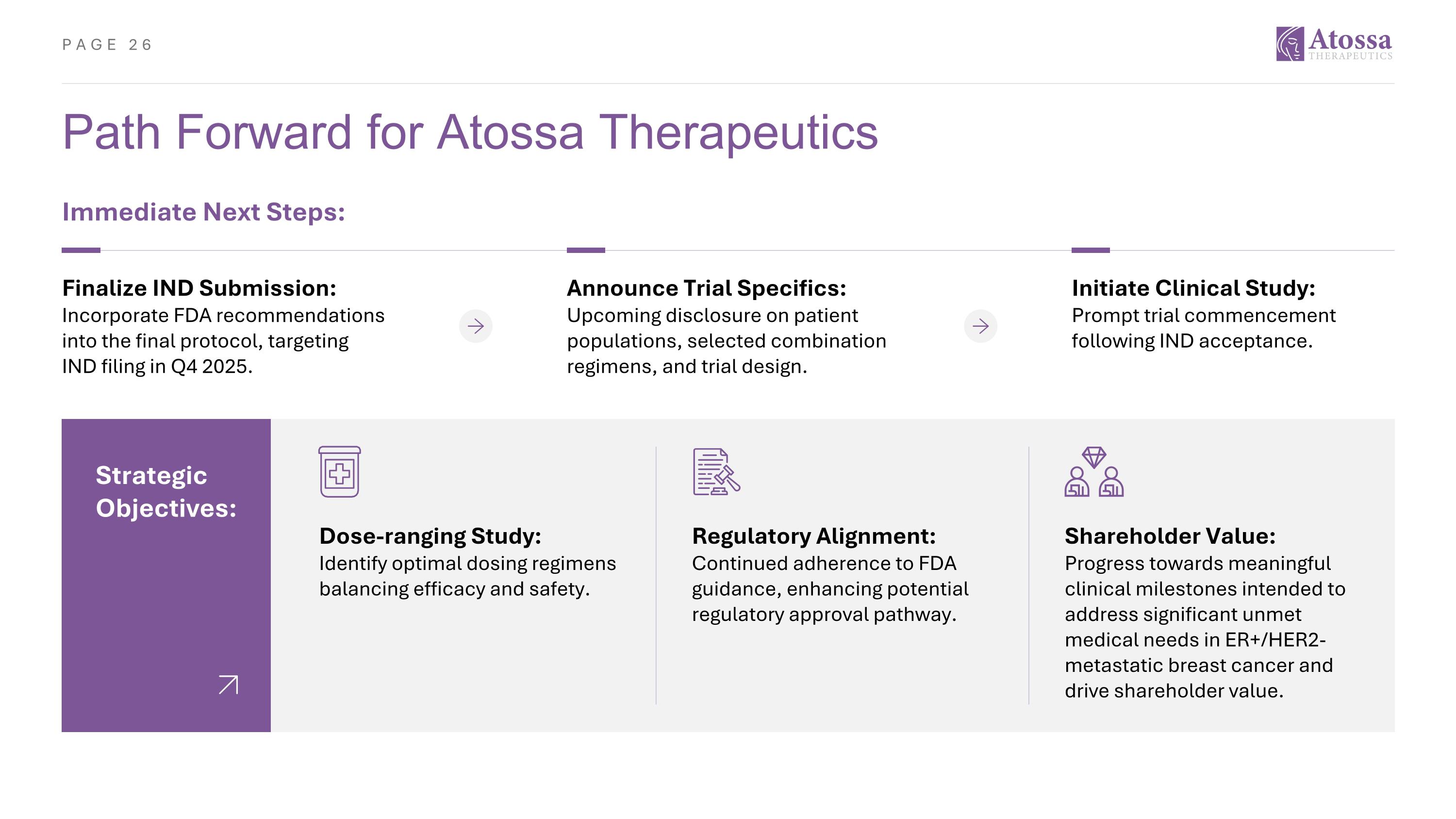The width and height of the screenshot is (1456, 819).
Task: Click the PAGE 26 label
Action: (x=107, y=45)
